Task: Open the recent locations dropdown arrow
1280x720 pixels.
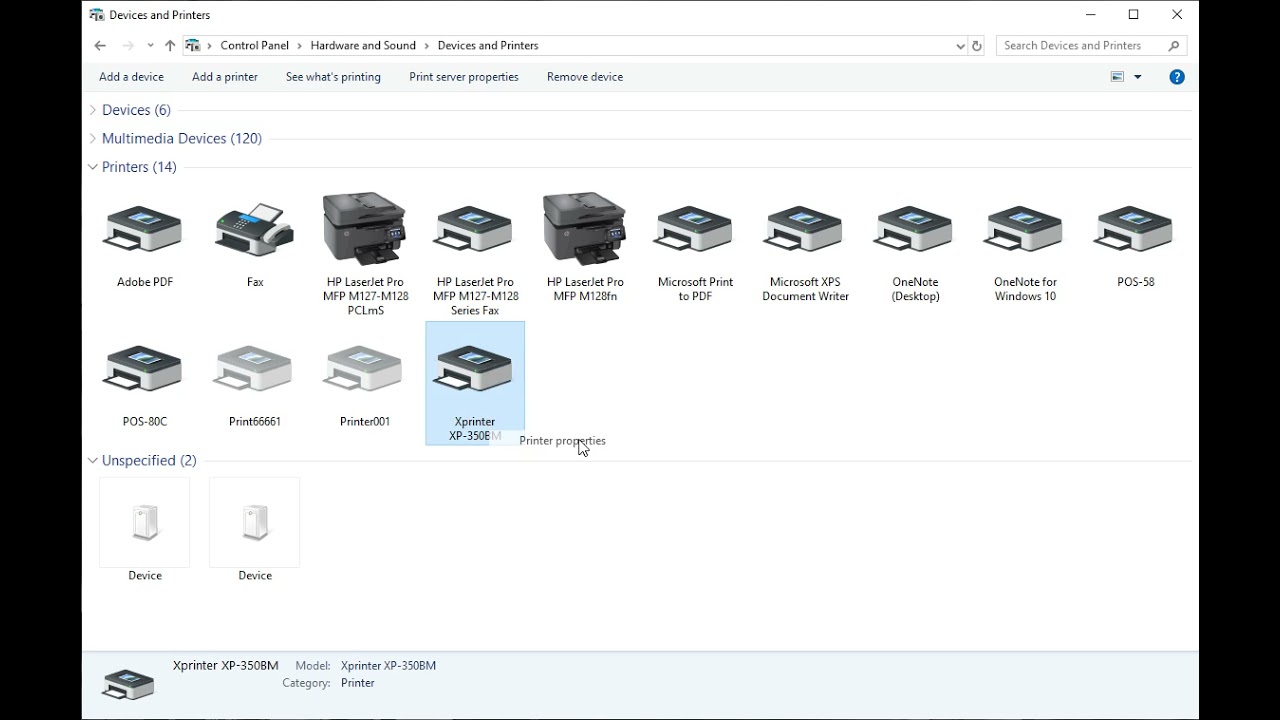Action: (x=150, y=46)
